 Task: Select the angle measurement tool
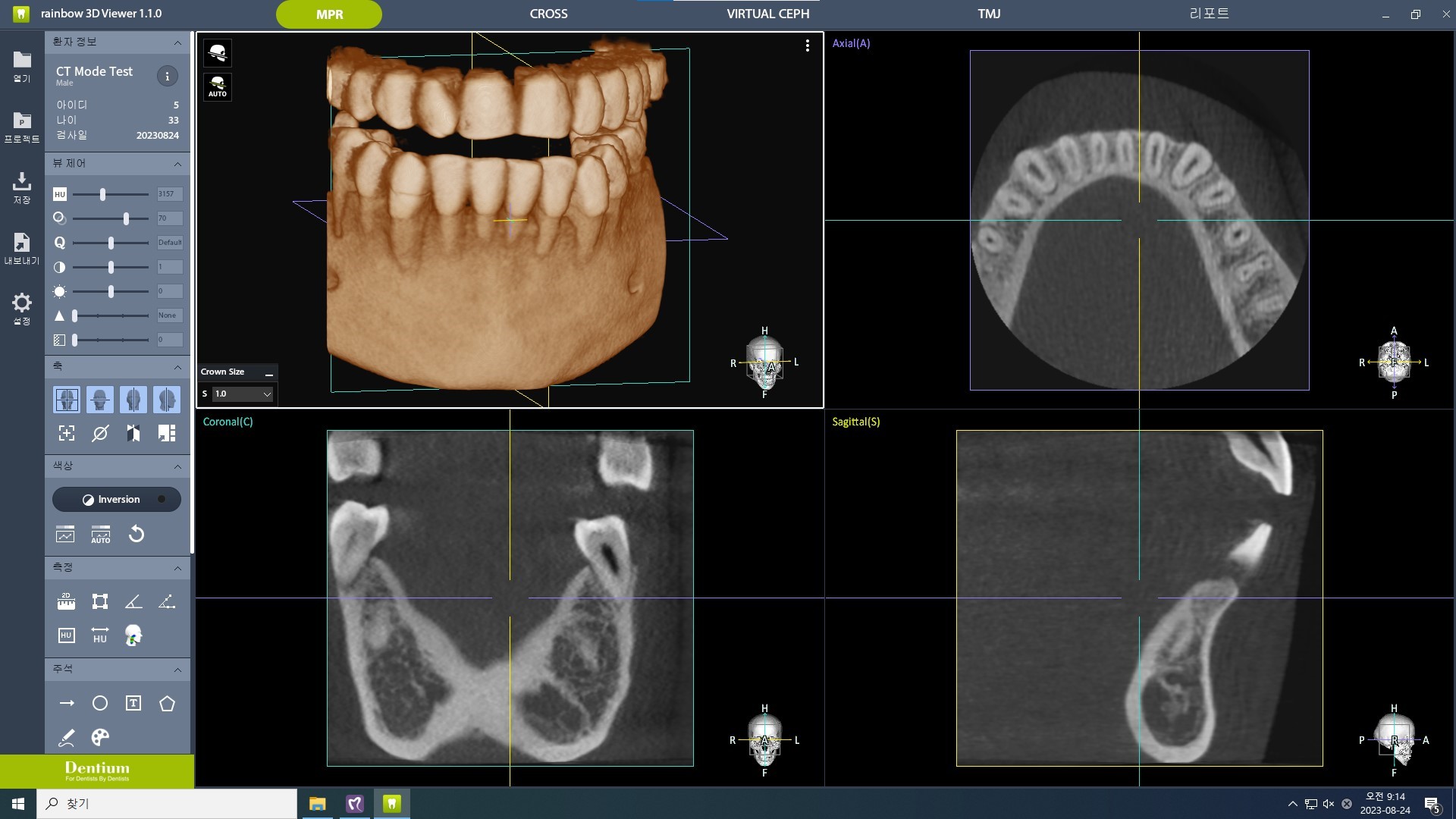133,601
